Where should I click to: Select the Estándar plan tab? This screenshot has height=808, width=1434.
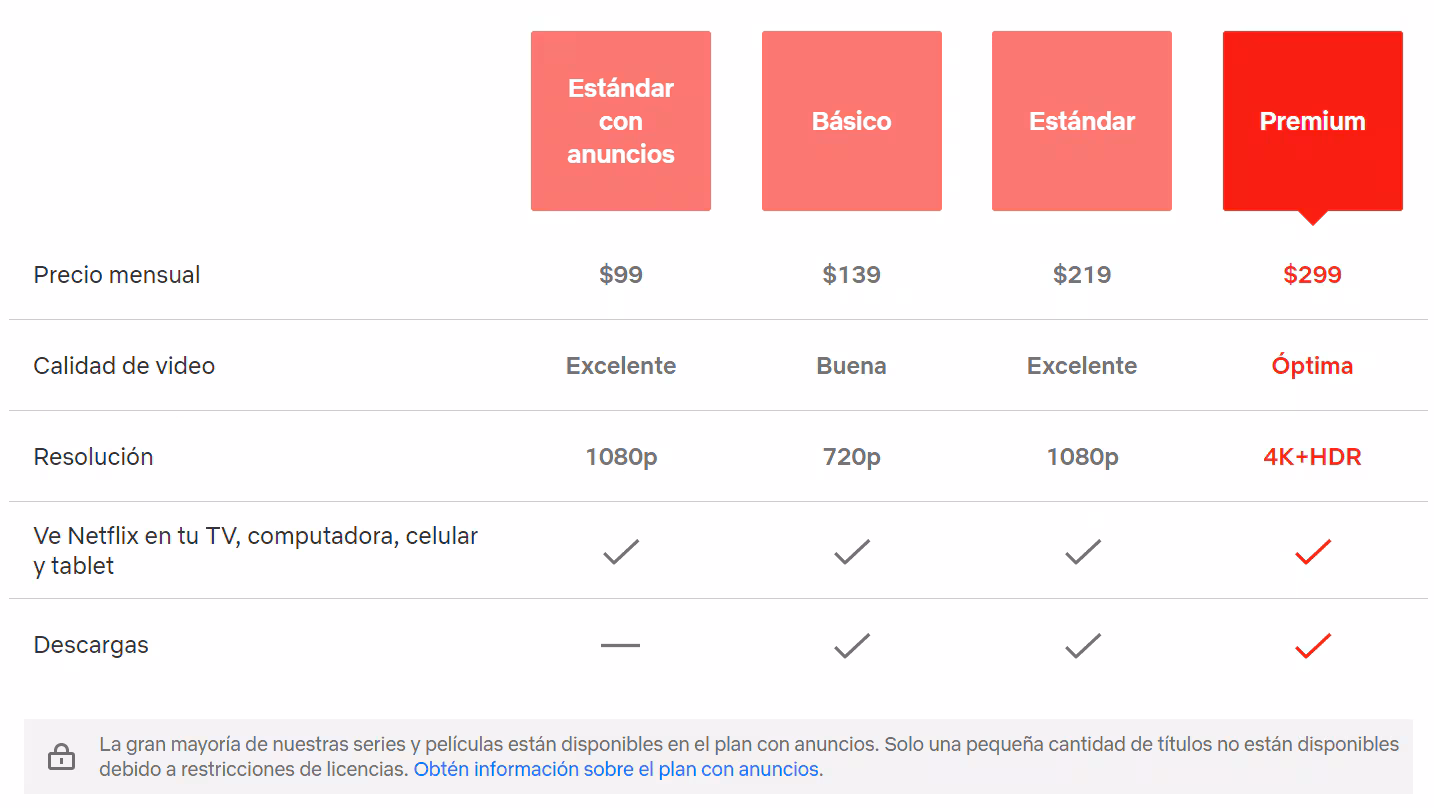(1081, 120)
